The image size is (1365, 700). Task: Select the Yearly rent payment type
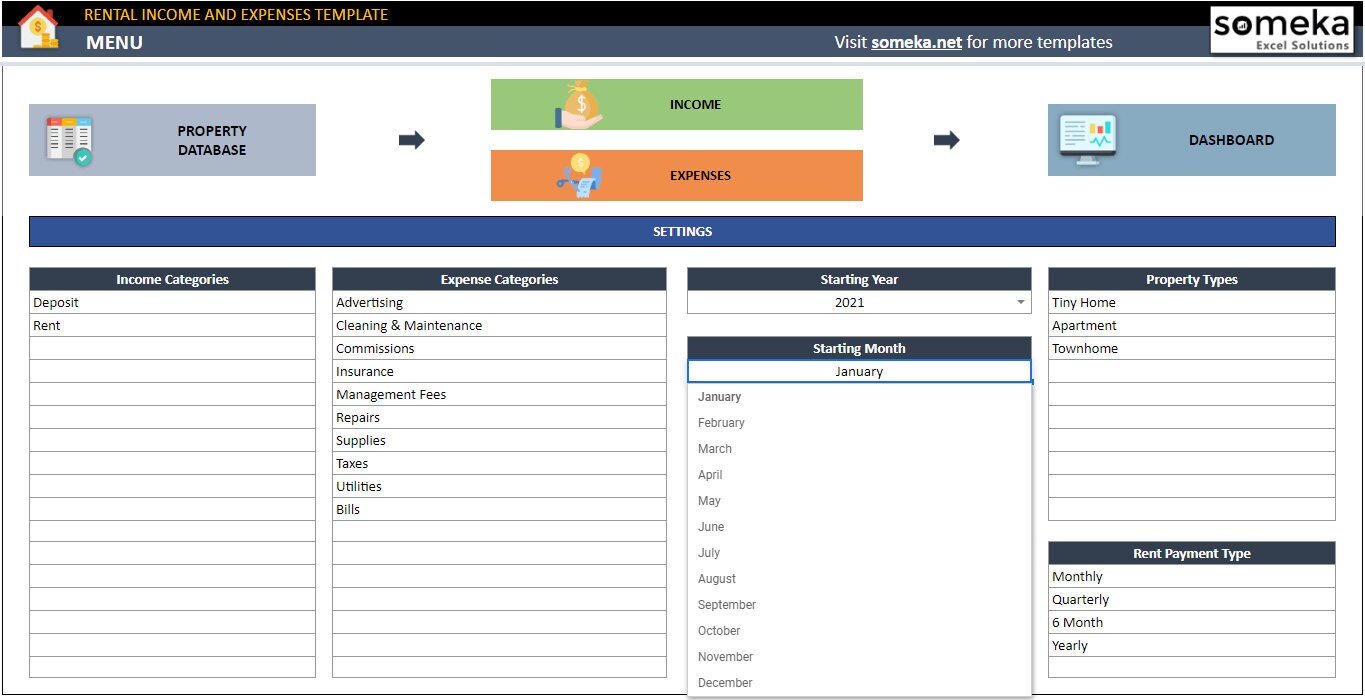coord(1069,645)
